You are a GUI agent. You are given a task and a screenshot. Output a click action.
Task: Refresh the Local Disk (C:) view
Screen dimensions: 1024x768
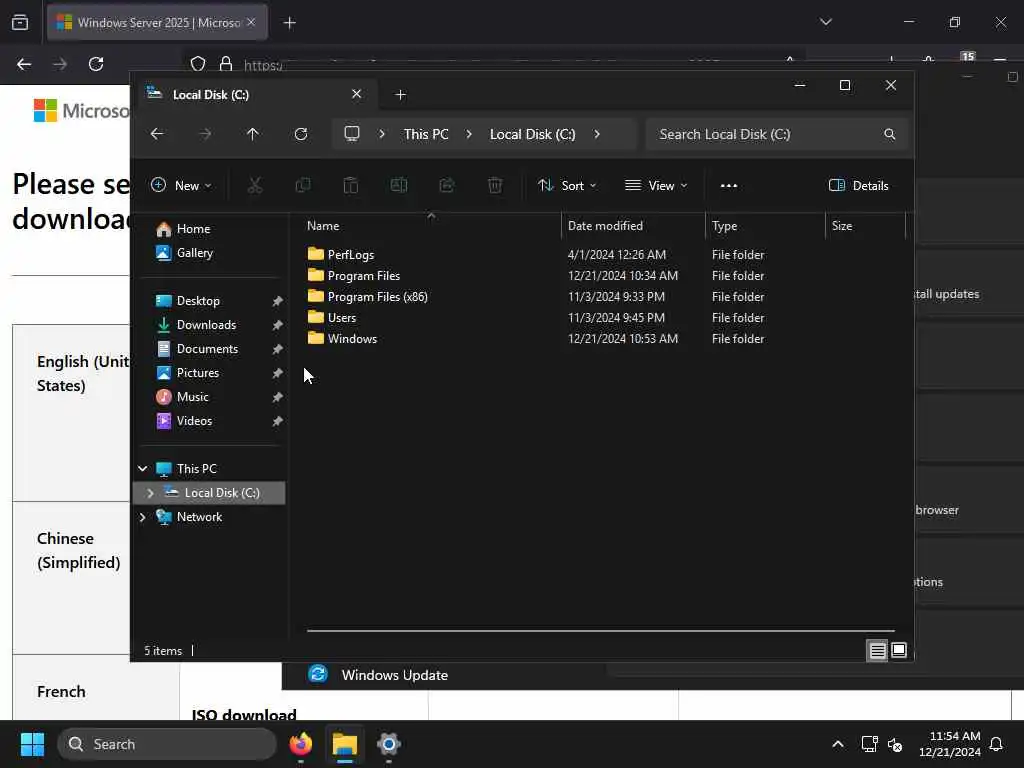(301, 134)
